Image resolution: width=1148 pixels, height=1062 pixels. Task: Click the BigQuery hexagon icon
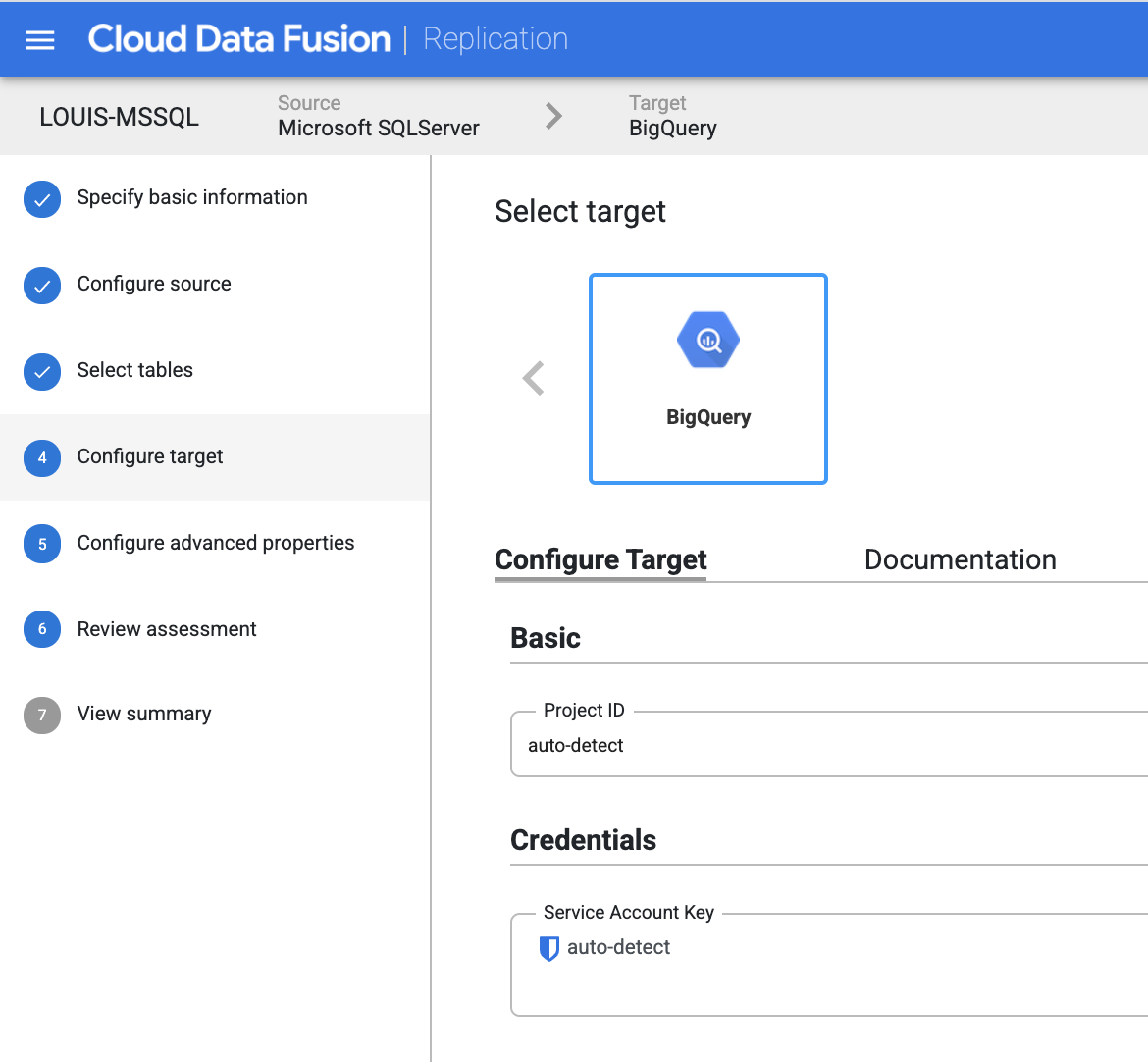[x=708, y=340]
